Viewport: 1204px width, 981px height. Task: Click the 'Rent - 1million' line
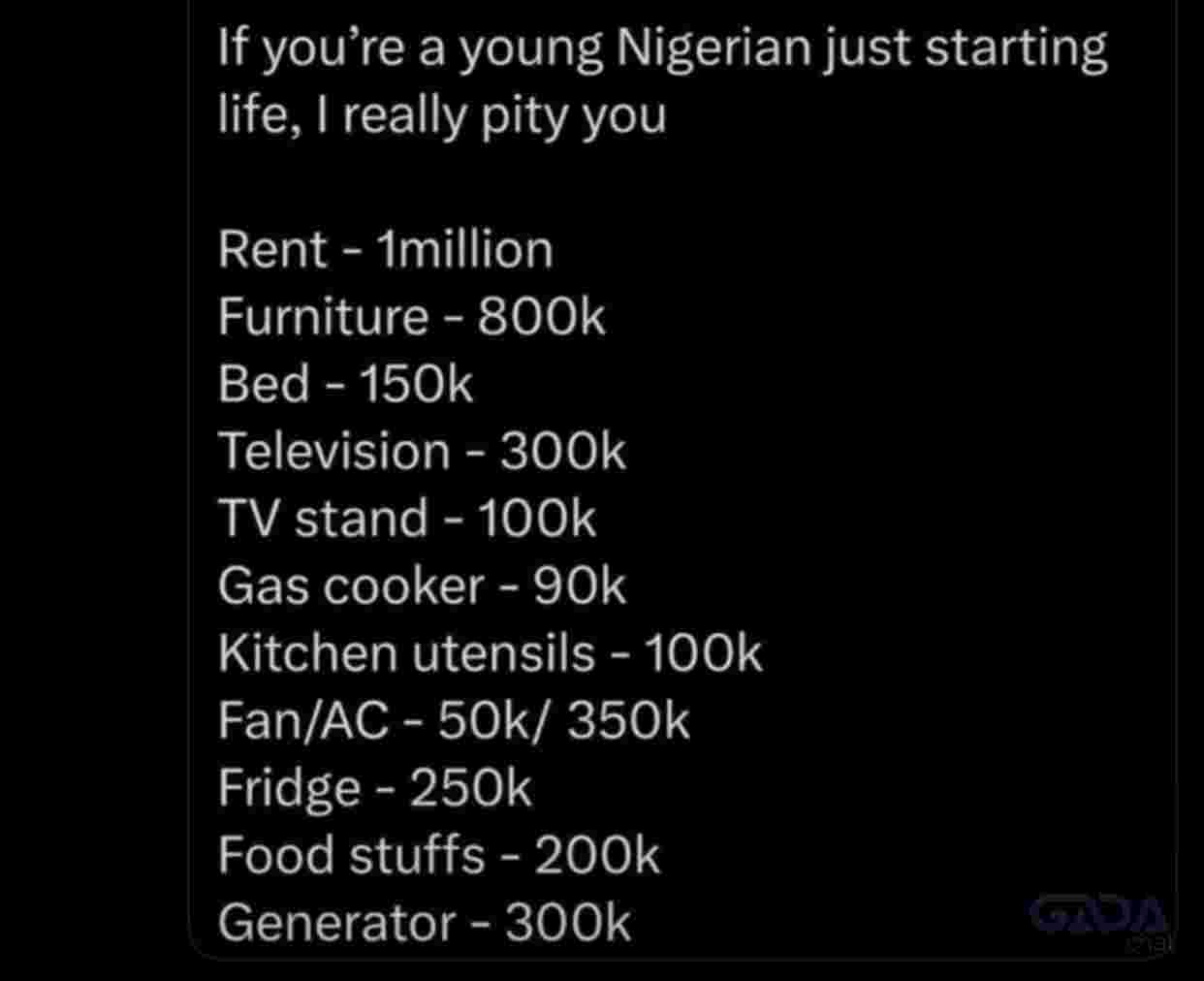[385, 250]
